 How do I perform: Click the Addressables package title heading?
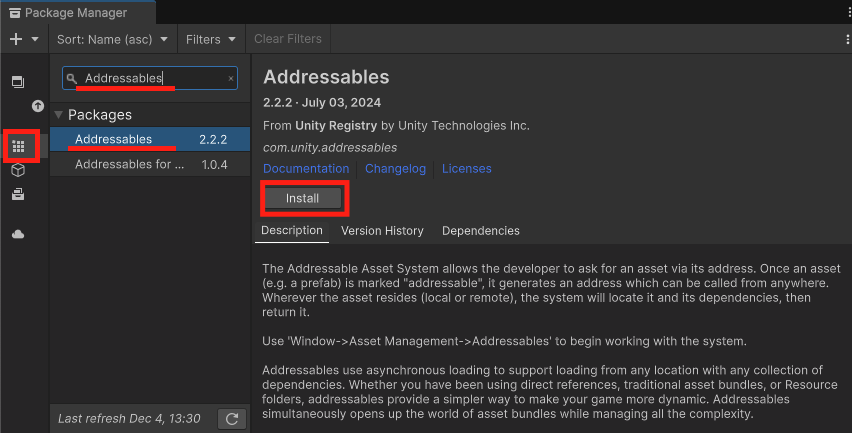tap(326, 77)
